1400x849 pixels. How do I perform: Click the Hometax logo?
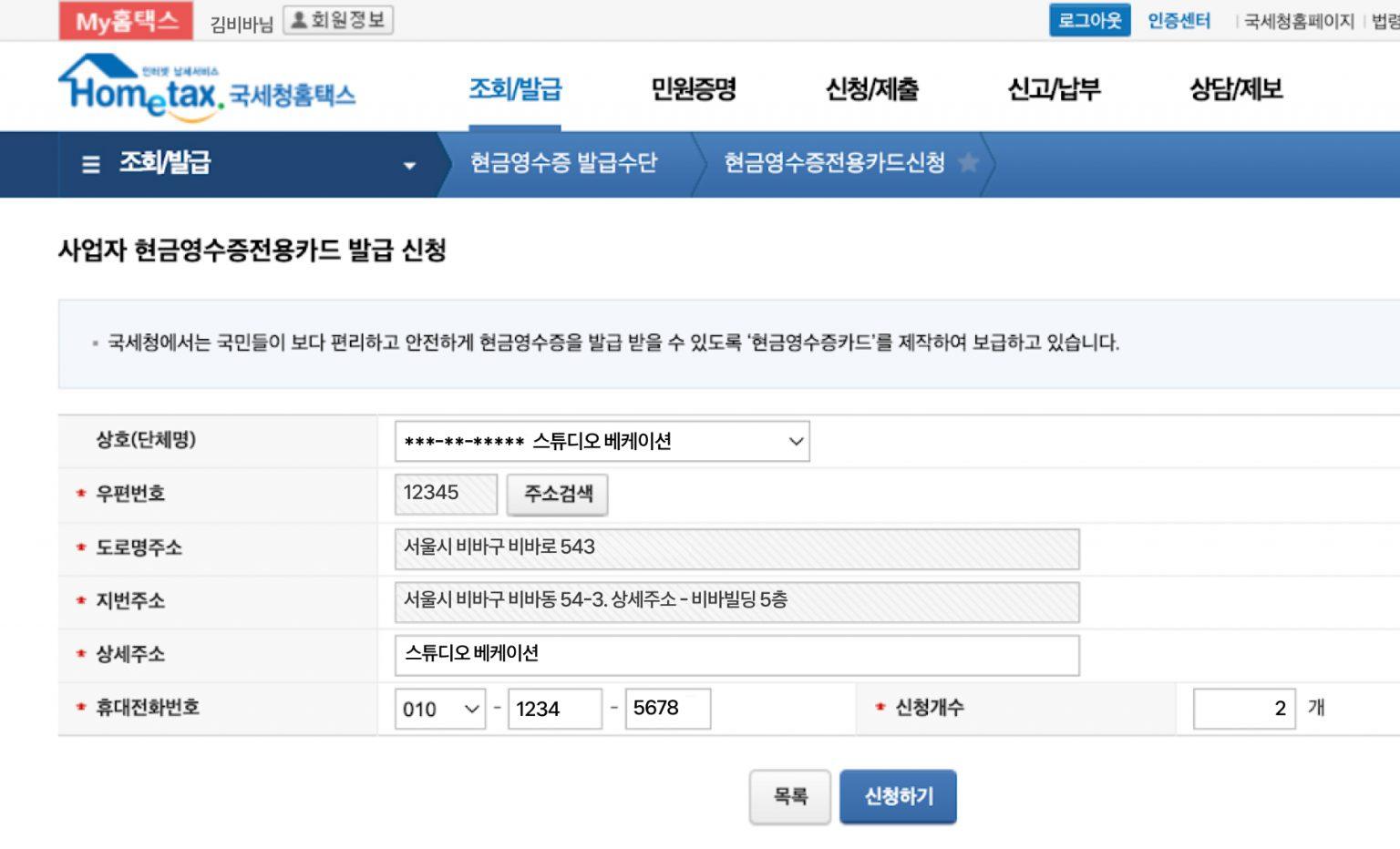[207, 88]
